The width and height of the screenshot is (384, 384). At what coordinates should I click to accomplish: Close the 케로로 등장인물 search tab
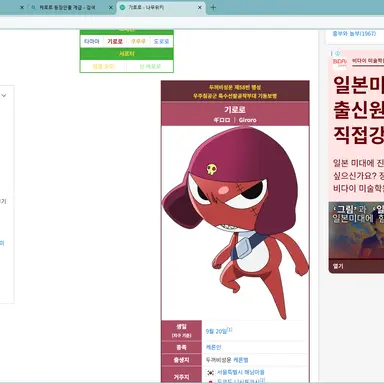click(x=111, y=7)
